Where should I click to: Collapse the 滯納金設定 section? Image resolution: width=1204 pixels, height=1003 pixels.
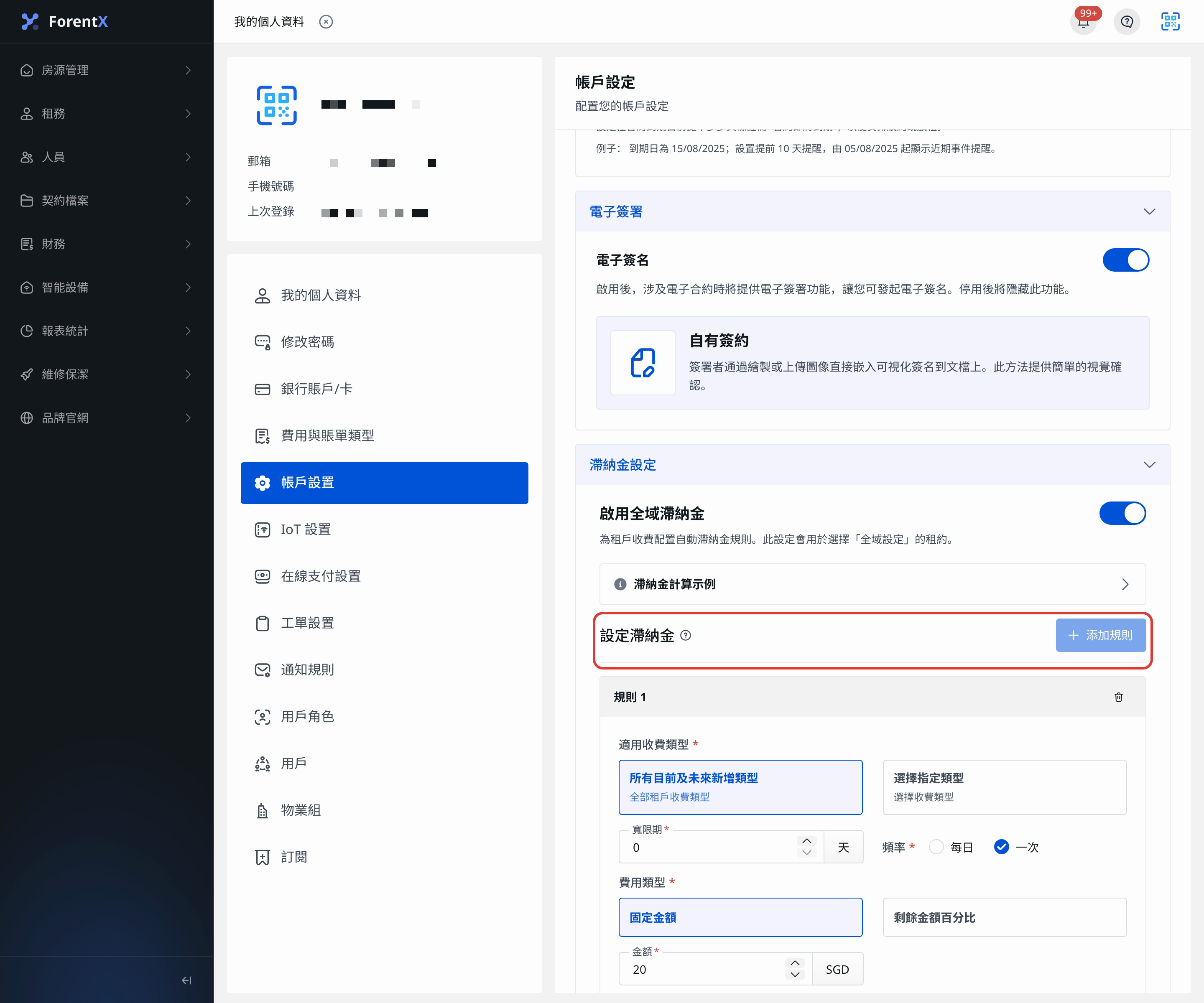1149,465
